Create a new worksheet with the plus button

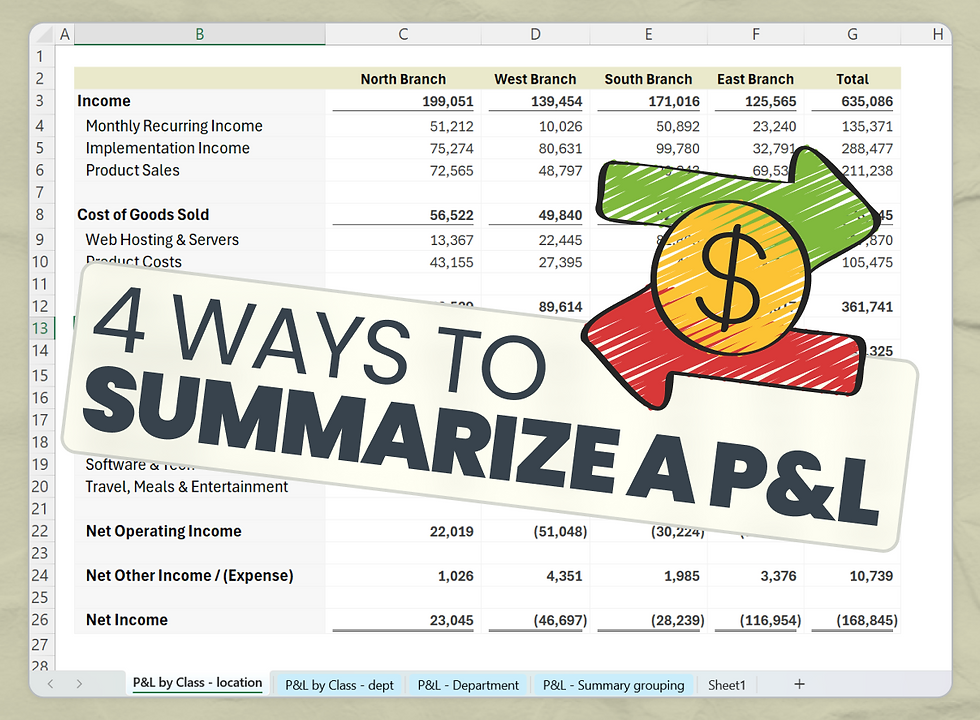coord(799,684)
